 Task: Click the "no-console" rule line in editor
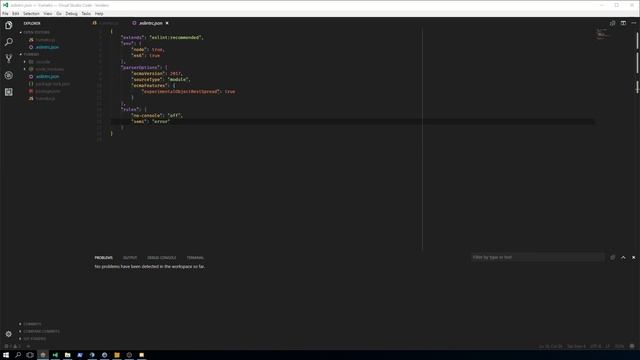point(157,116)
